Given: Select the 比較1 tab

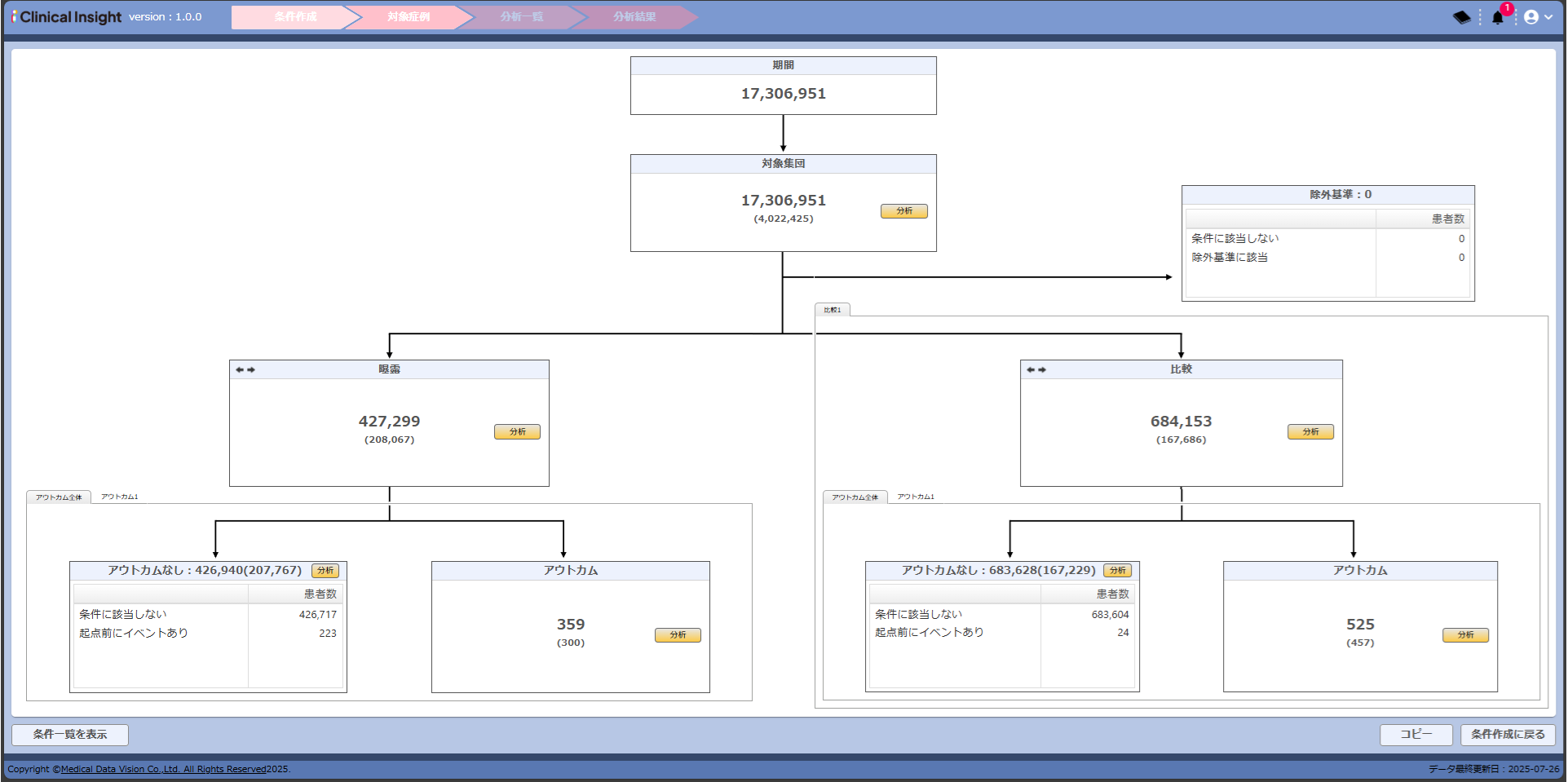Looking at the screenshot, I should (x=833, y=310).
